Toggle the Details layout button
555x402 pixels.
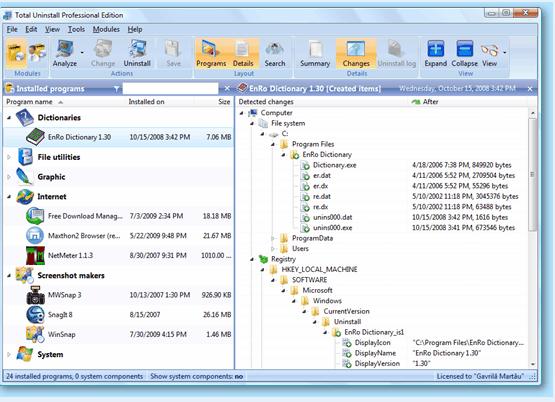[243, 53]
